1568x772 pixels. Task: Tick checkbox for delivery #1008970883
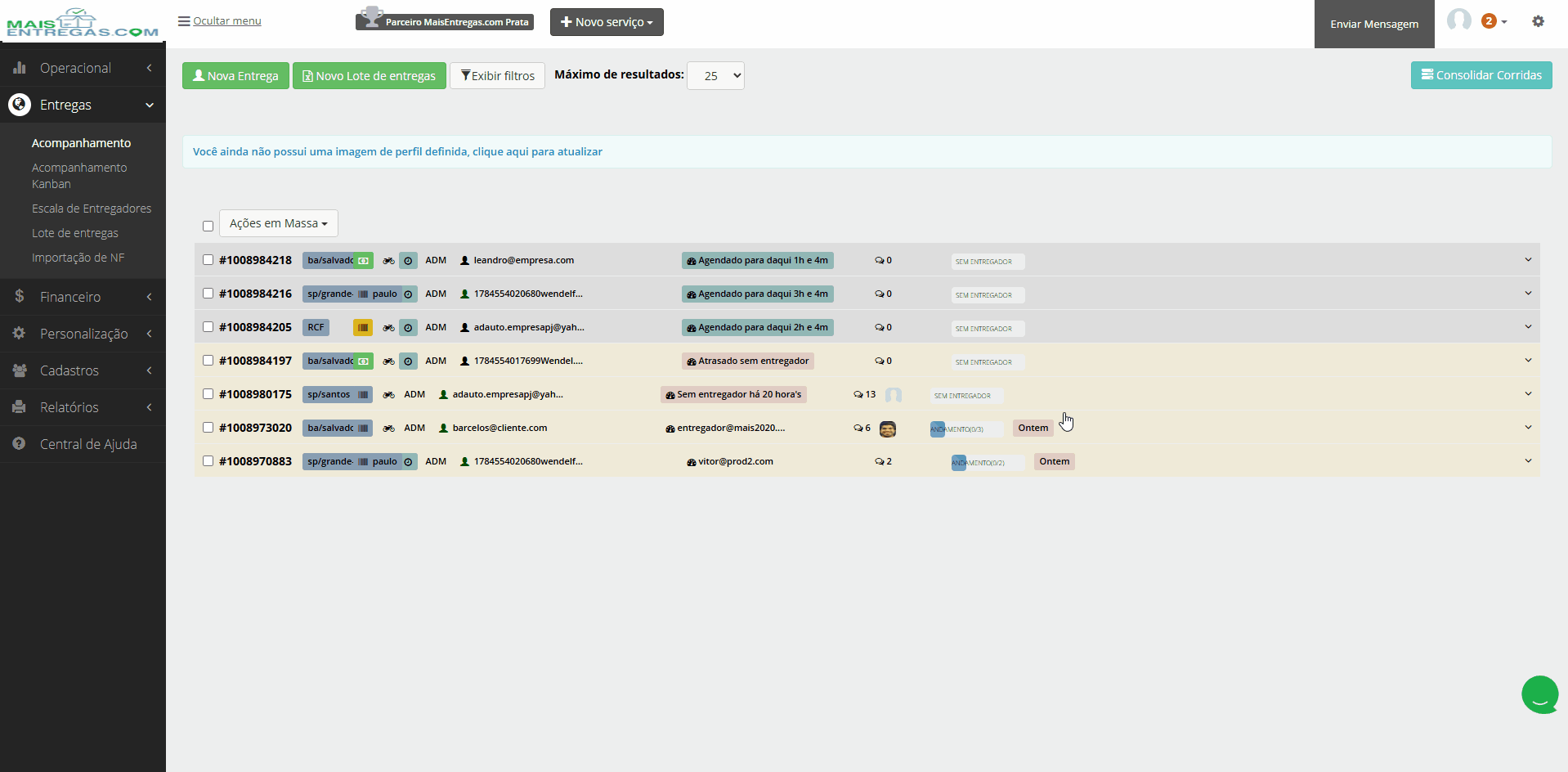(x=208, y=461)
